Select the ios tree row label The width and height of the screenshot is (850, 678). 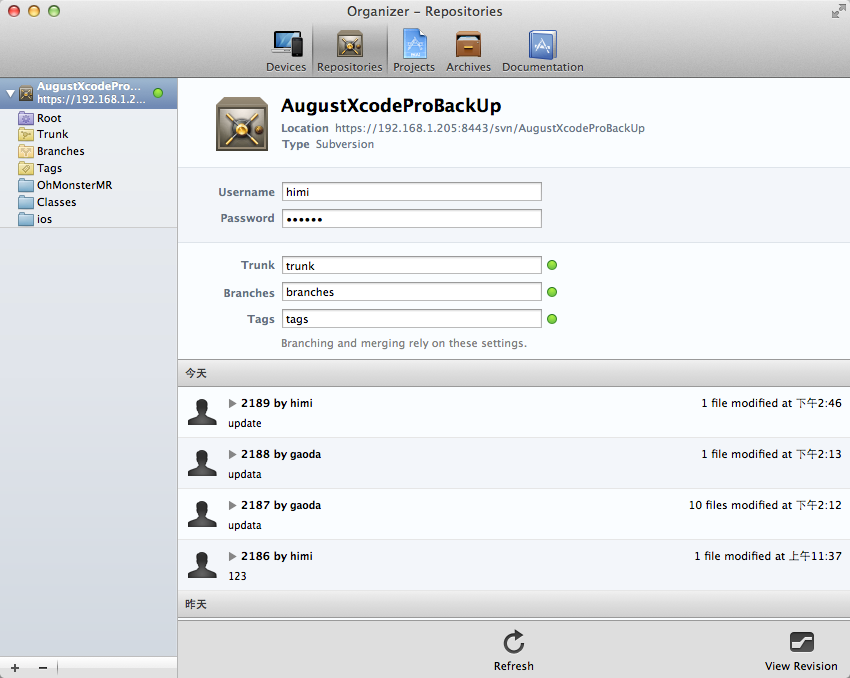click(x=44, y=219)
